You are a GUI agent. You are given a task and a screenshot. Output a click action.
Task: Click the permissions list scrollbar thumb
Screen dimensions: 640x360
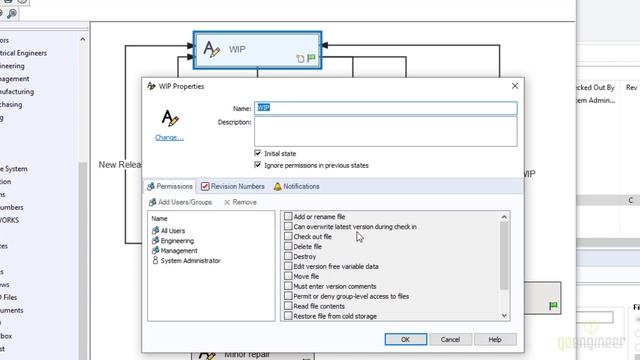pos(504,256)
